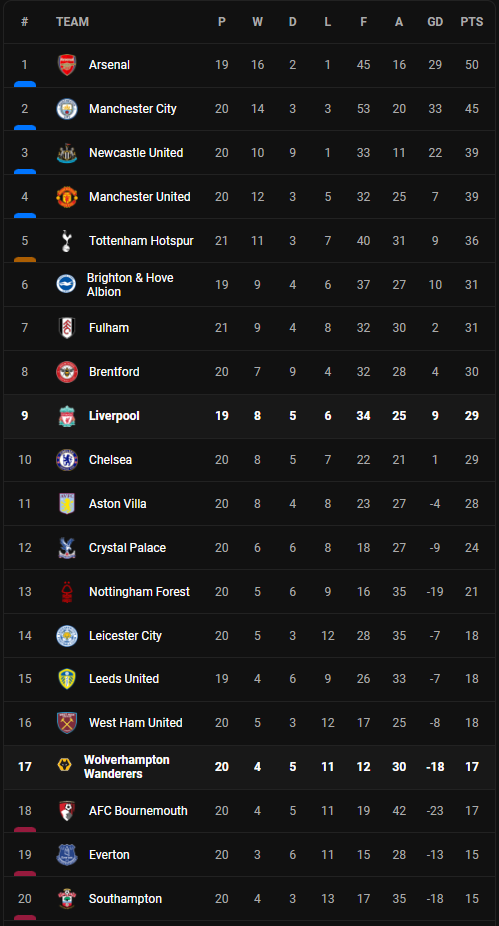Viewport: 499px width, 926px height.
Task: Select the Everton club crest
Action: 67,855
